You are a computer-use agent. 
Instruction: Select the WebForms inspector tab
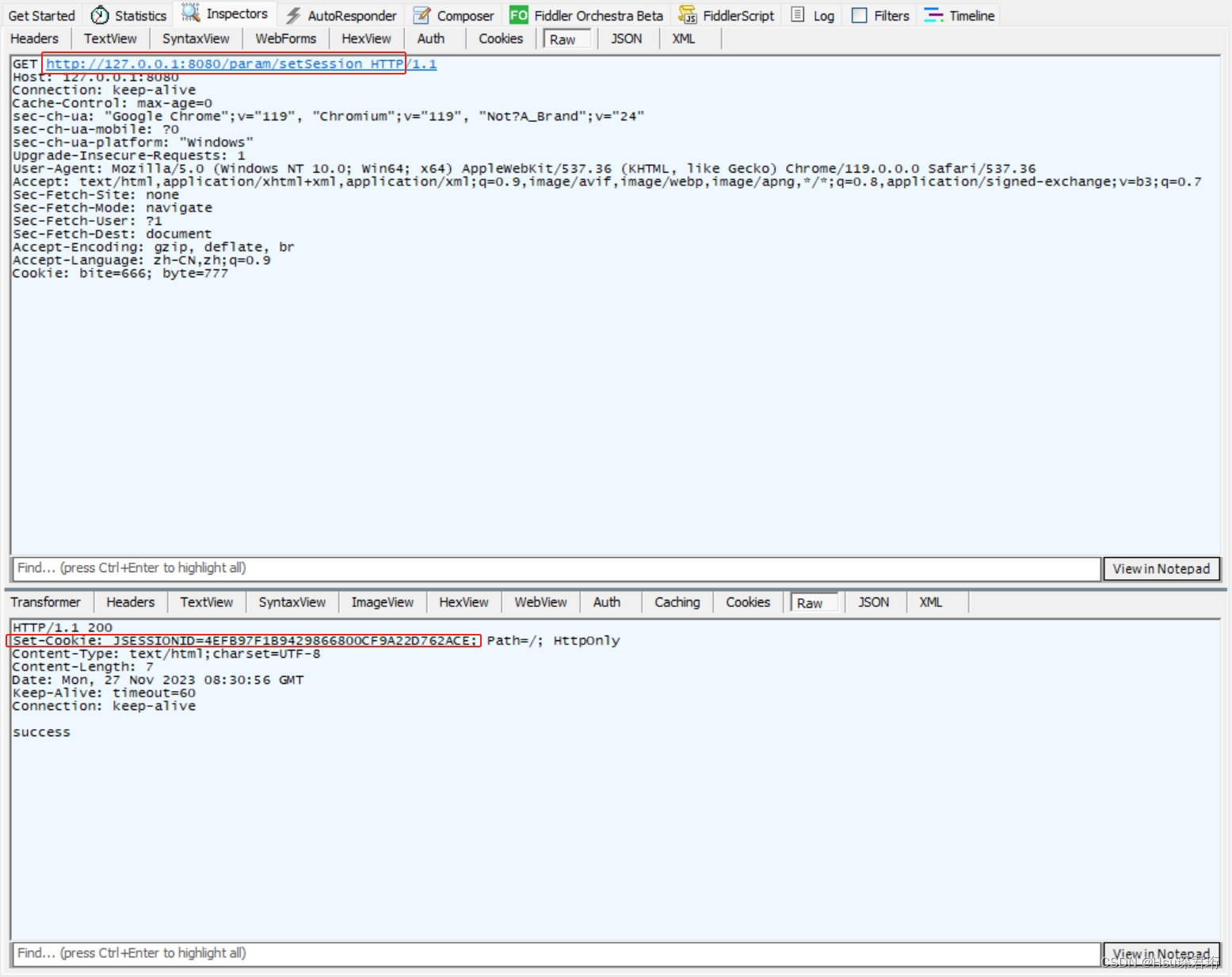point(285,38)
